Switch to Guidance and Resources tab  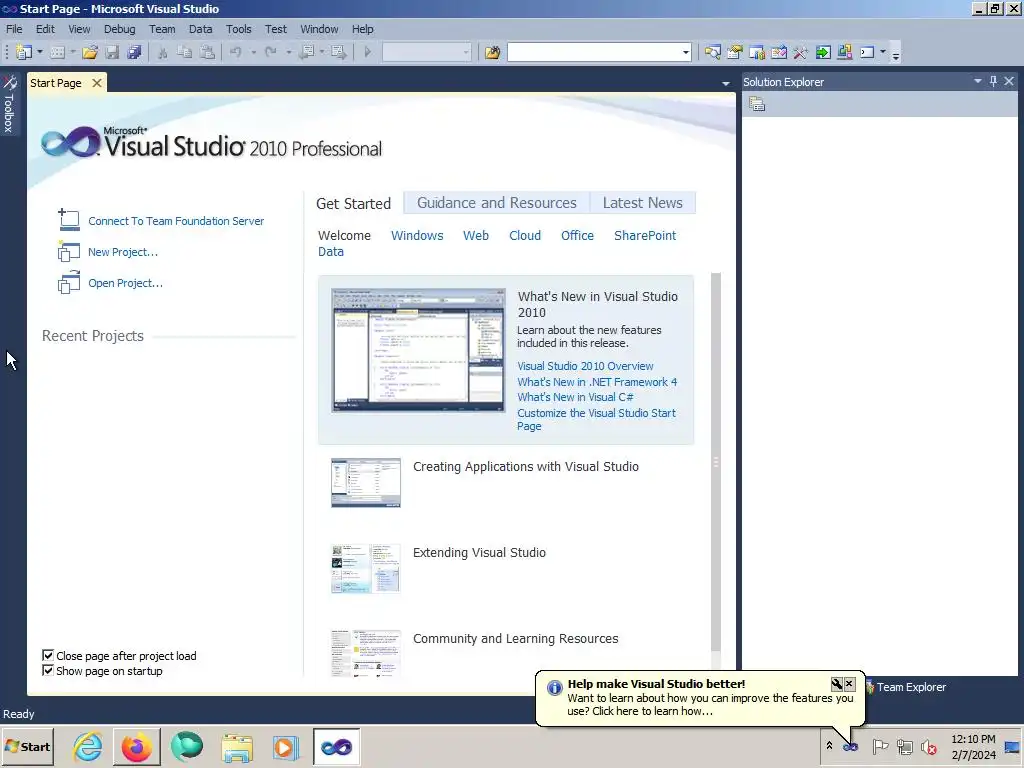tap(496, 203)
